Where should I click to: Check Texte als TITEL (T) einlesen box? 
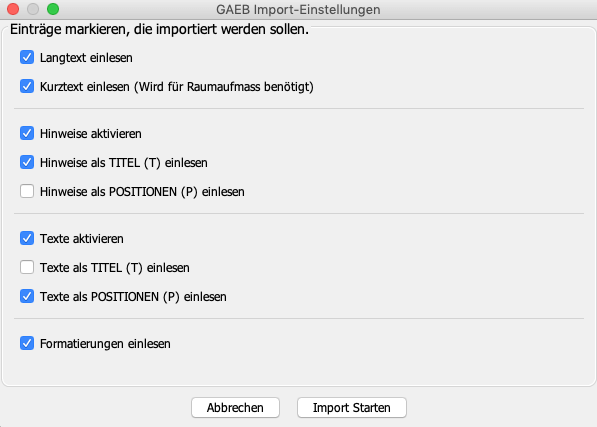coord(27,268)
